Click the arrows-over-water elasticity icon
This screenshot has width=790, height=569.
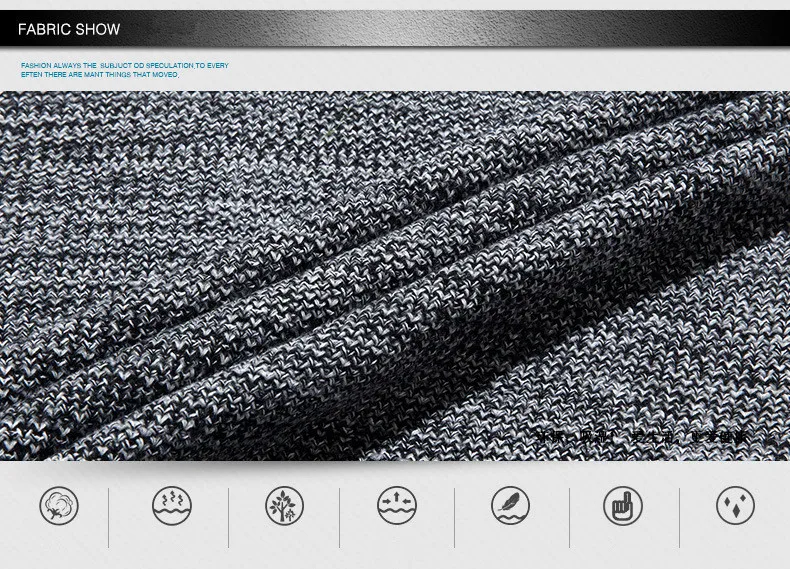[397, 505]
